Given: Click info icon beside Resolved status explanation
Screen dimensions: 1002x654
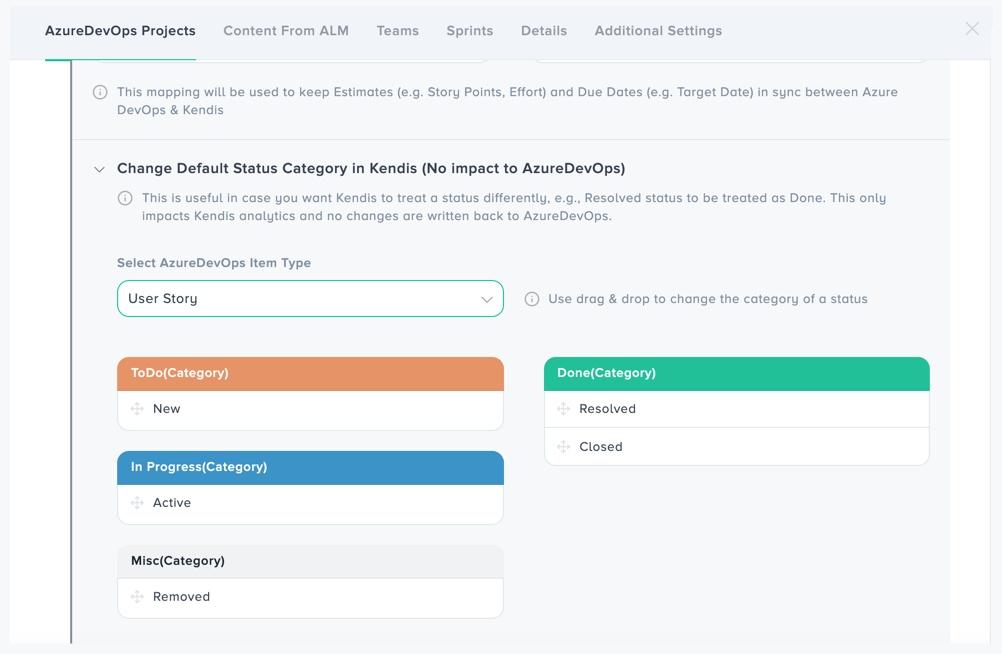Looking at the screenshot, I should [125, 198].
